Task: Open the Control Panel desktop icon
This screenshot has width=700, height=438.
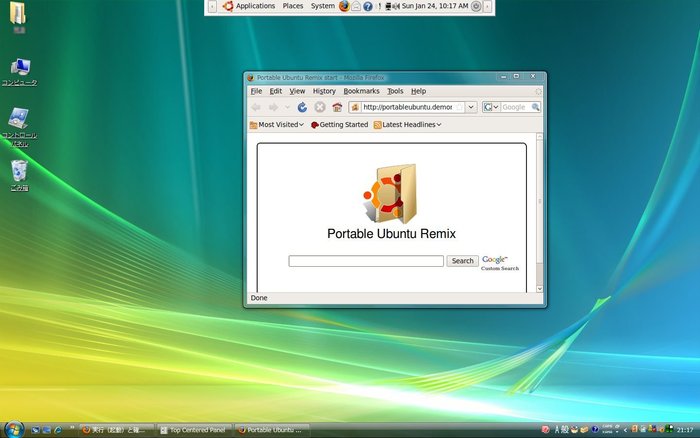Action: tap(19, 127)
